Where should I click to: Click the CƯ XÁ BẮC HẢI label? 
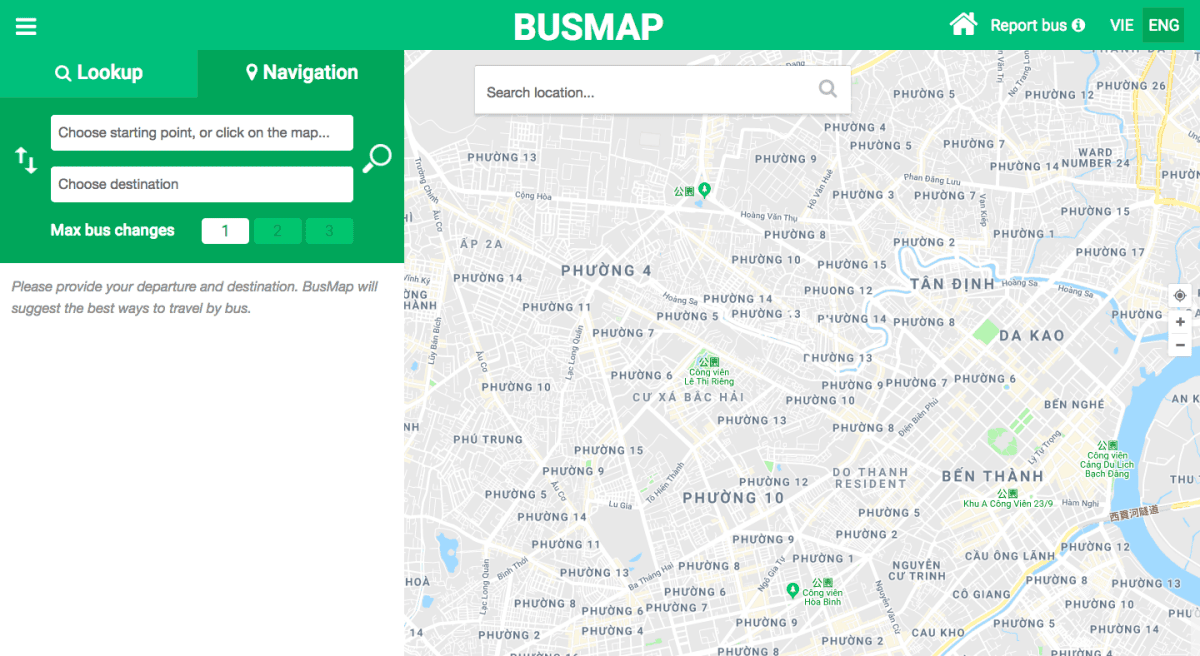click(688, 397)
